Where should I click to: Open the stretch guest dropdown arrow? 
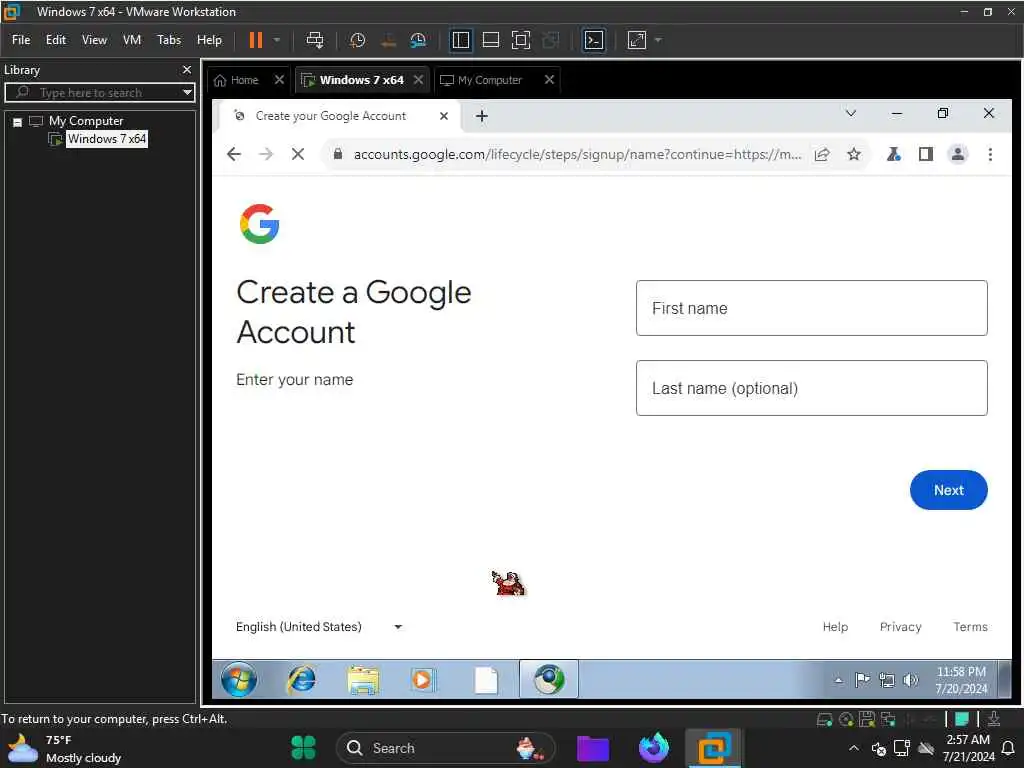coord(658,40)
